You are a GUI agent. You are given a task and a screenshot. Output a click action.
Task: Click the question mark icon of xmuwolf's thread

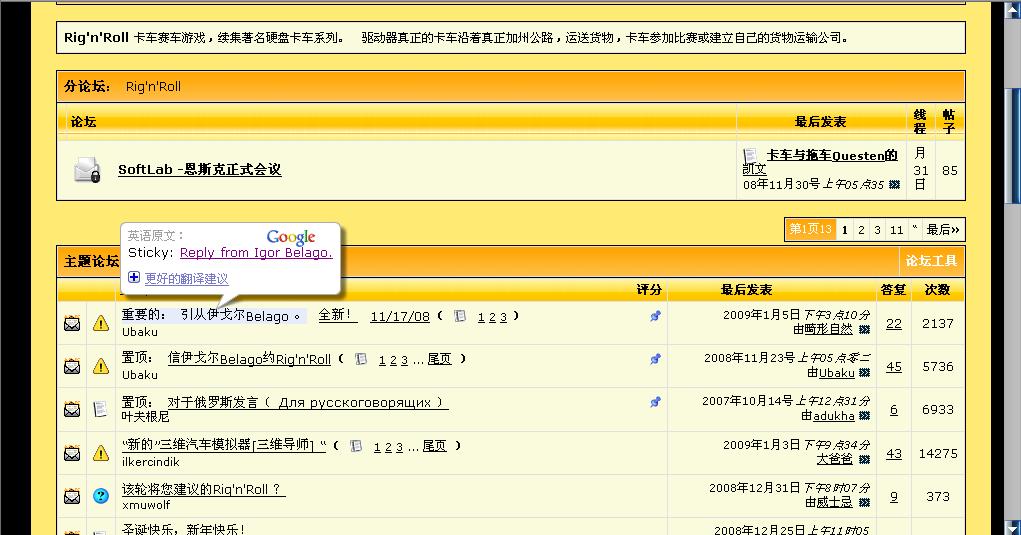[x=101, y=496]
